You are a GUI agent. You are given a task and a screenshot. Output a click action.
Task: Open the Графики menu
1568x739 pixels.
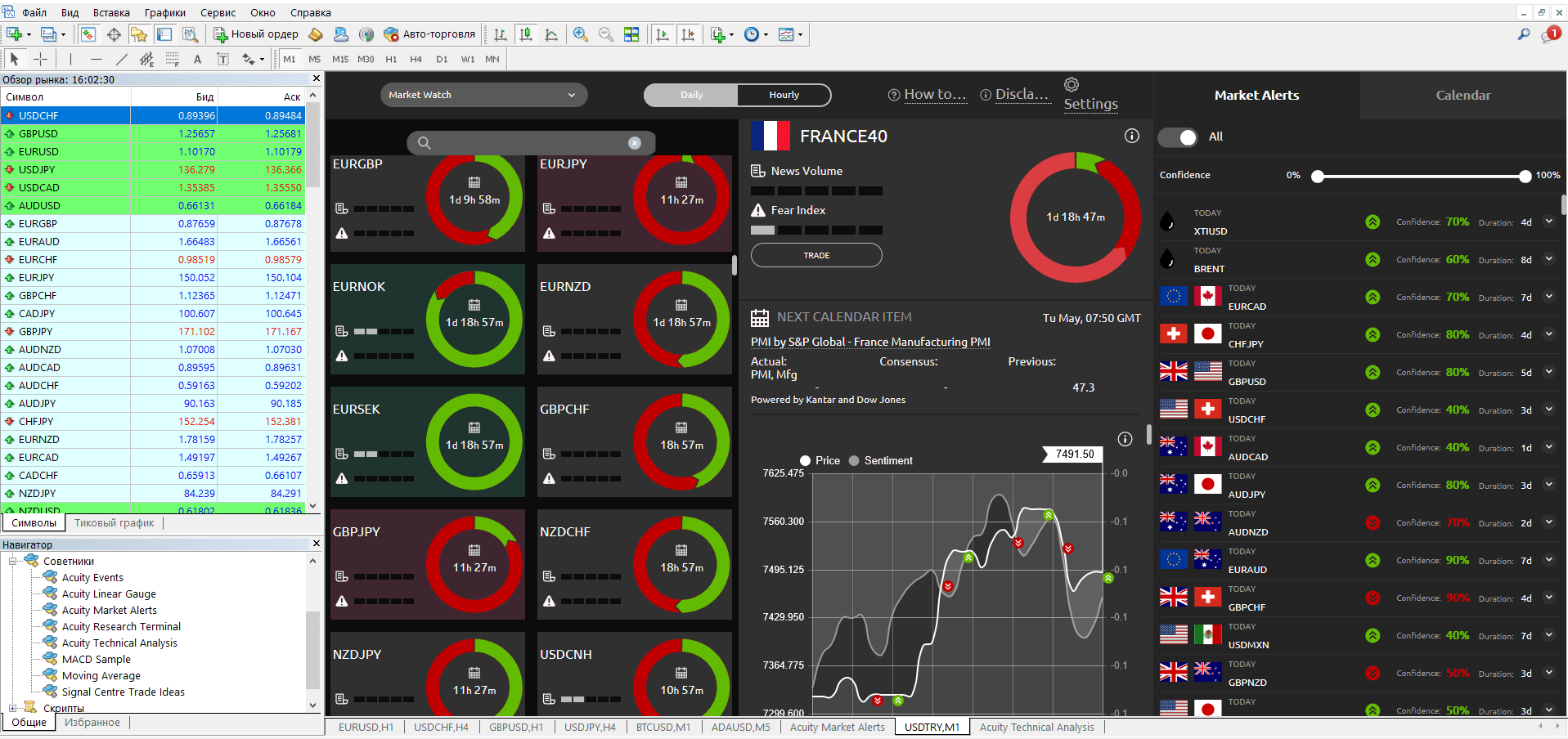click(165, 12)
